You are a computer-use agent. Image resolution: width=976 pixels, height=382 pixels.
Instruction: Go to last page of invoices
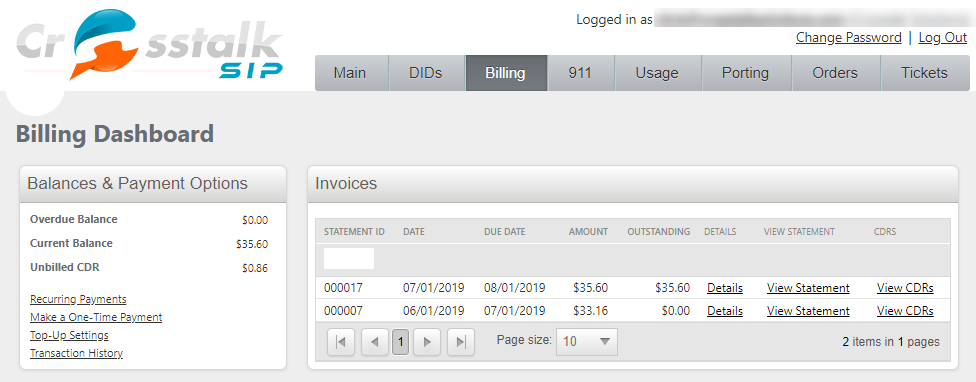click(461, 342)
